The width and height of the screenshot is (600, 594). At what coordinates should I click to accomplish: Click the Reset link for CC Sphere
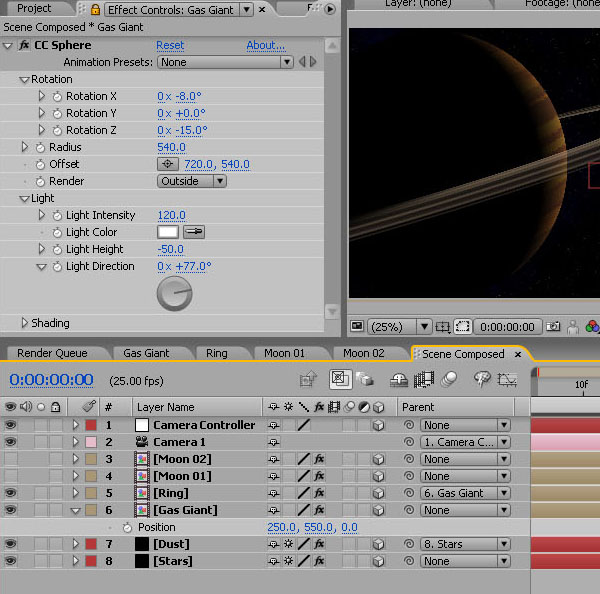point(170,45)
